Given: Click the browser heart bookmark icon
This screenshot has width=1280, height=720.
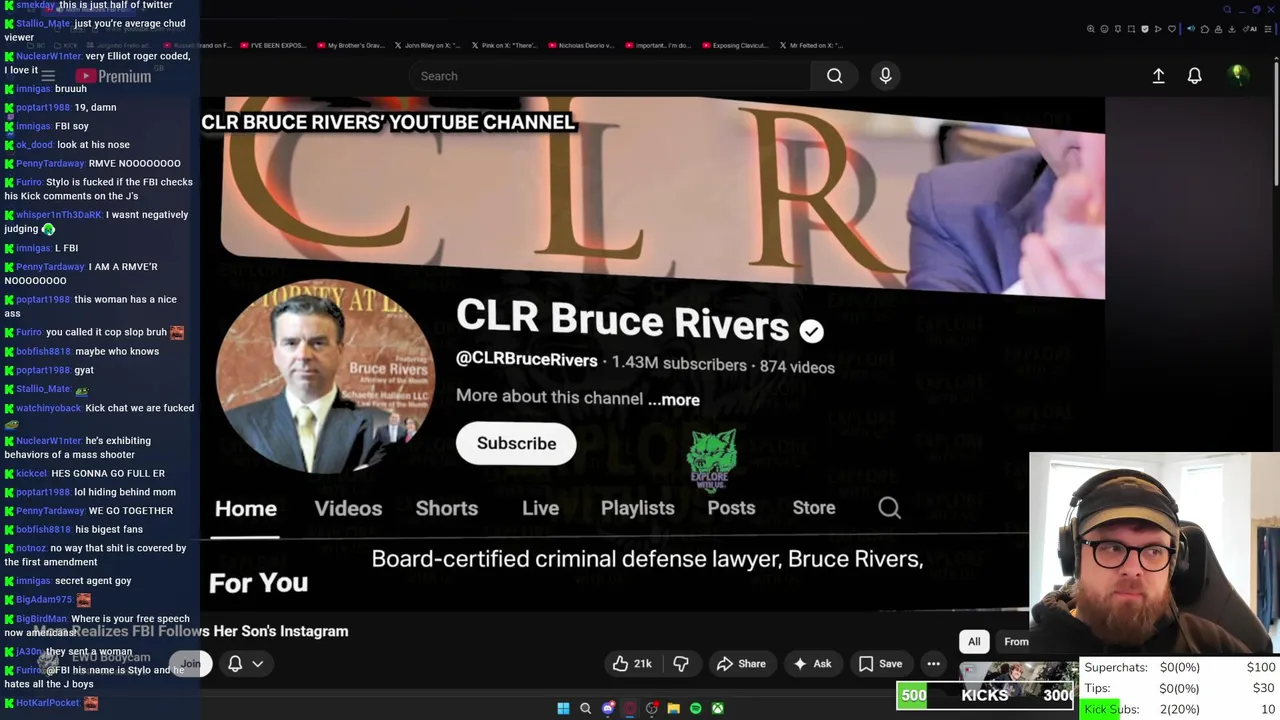Looking at the screenshot, I should click(x=1172, y=29).
